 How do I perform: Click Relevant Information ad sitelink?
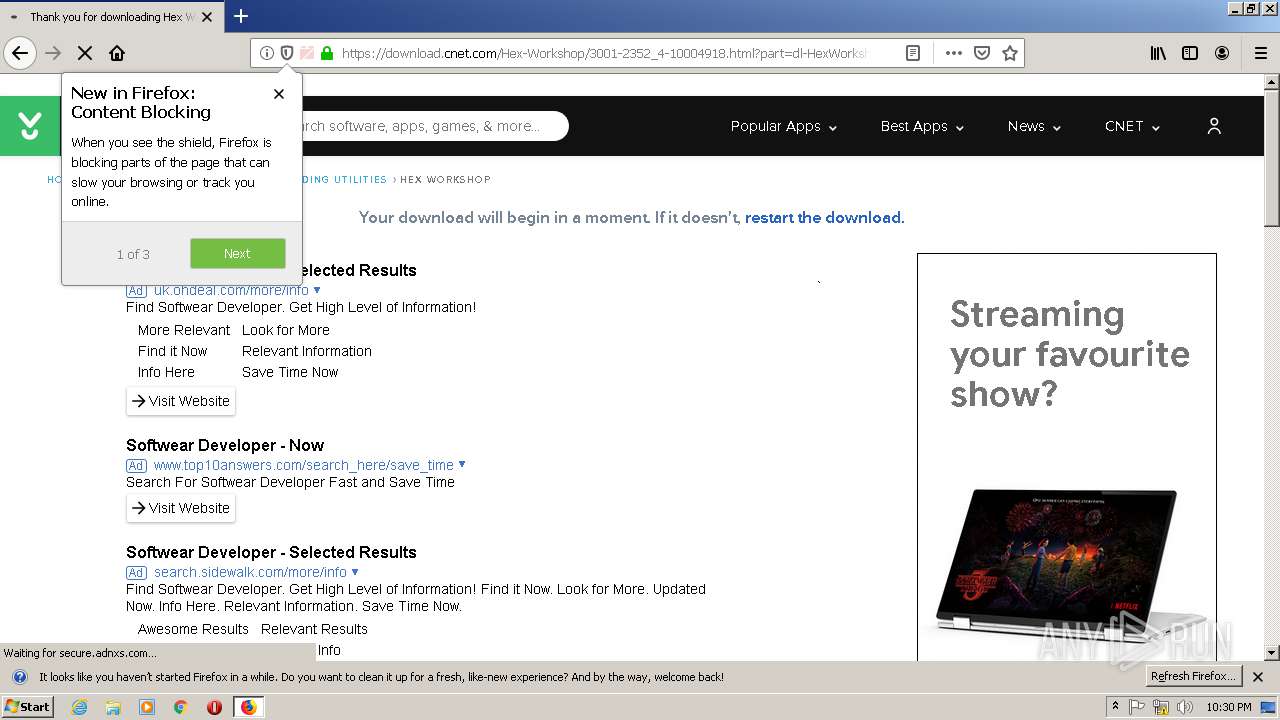(x=307, y=351)
